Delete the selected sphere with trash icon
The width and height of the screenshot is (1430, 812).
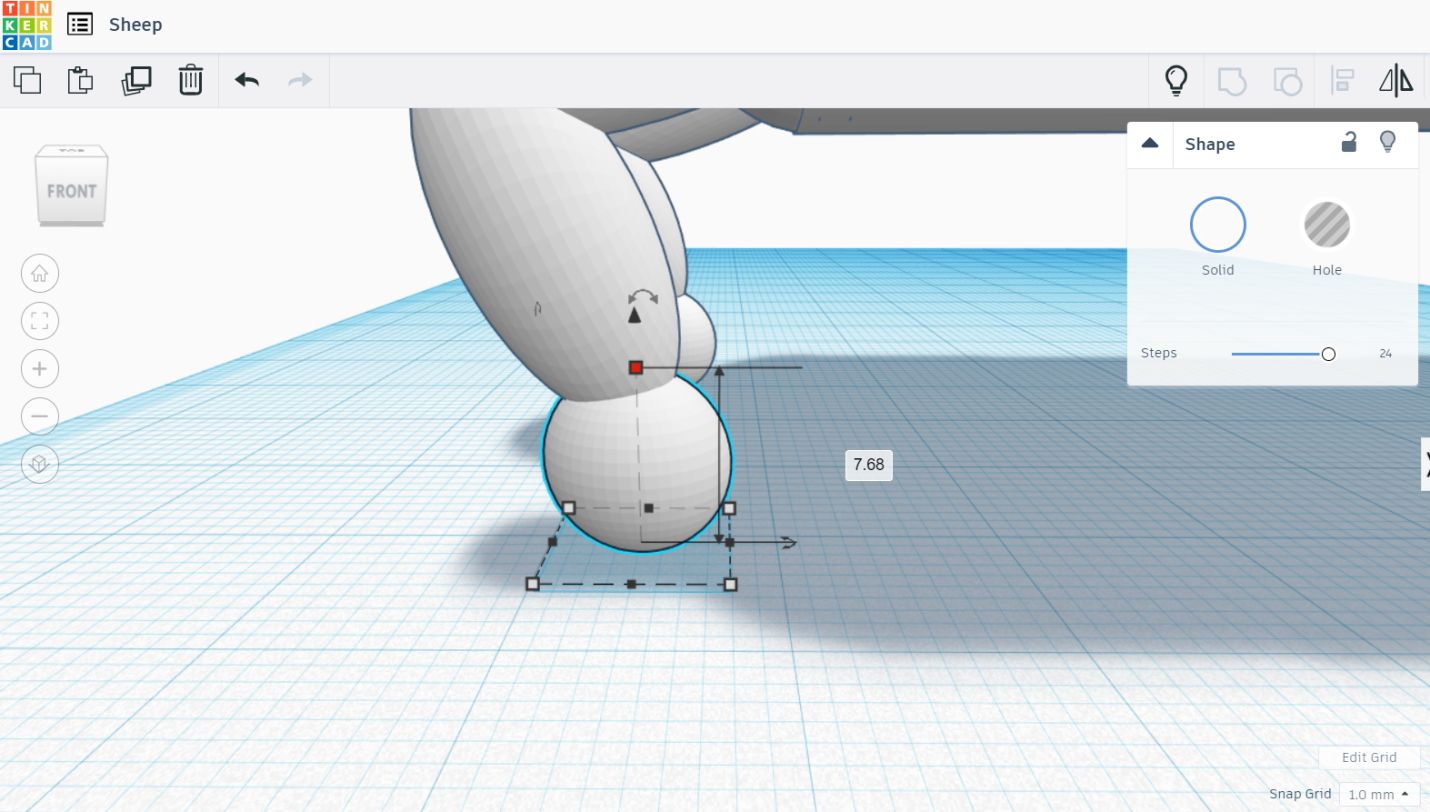(x=191, y=80)
